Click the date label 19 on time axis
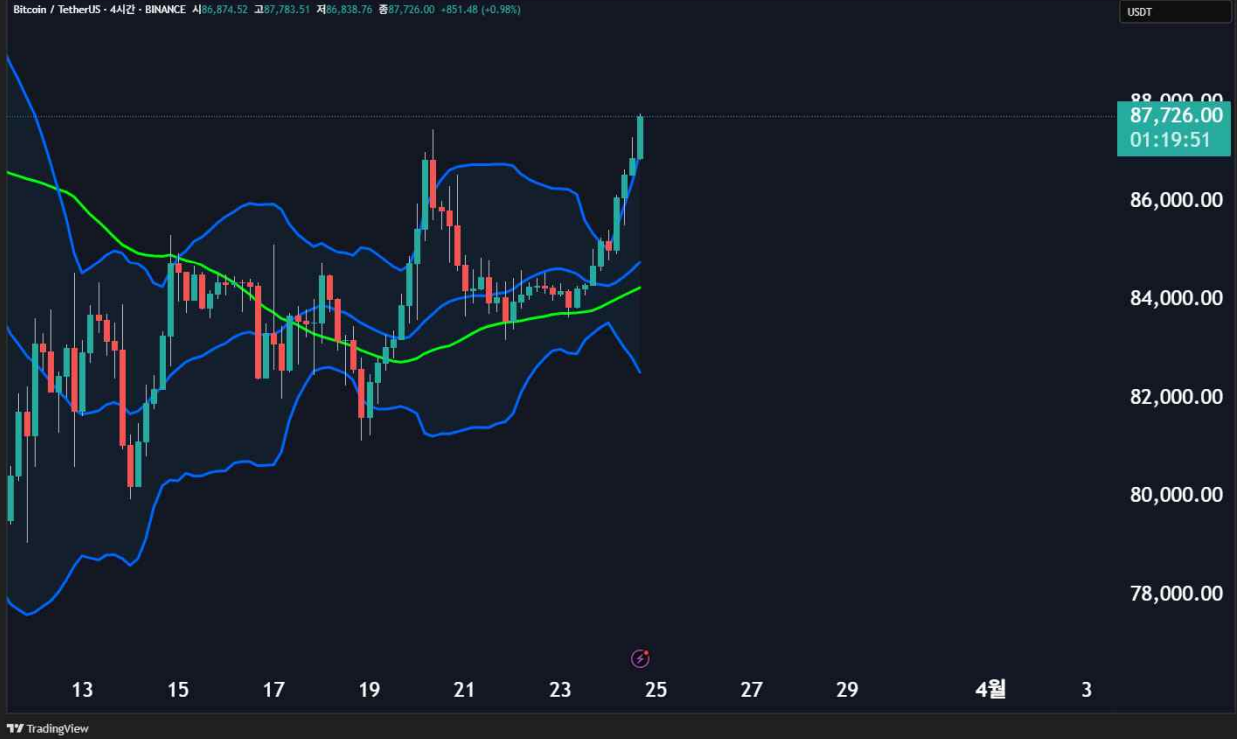Screen dimensions: 1237x739 pos(369,690)
